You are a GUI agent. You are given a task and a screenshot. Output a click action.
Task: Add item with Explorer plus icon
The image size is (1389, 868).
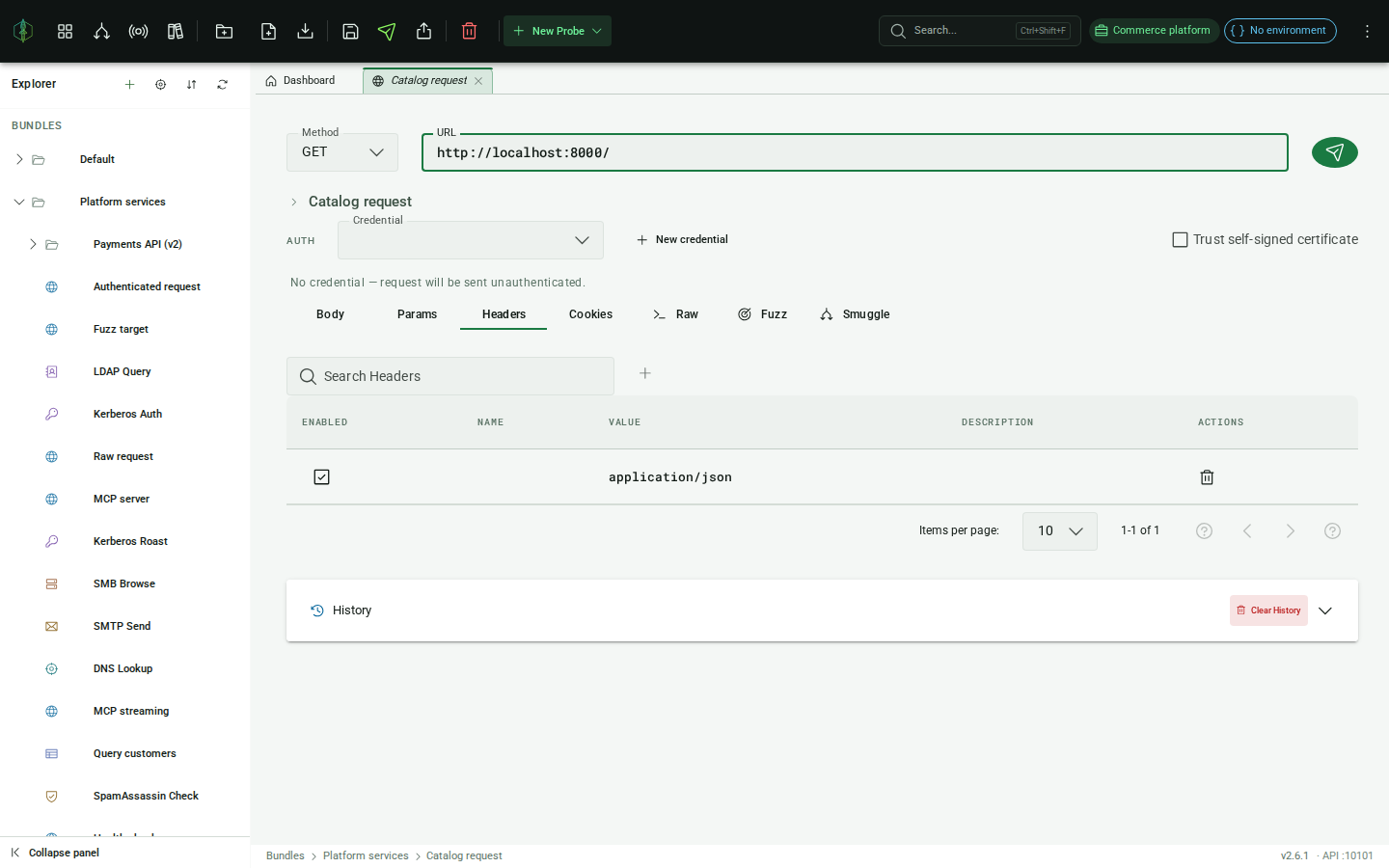click(x=129, y=84)
